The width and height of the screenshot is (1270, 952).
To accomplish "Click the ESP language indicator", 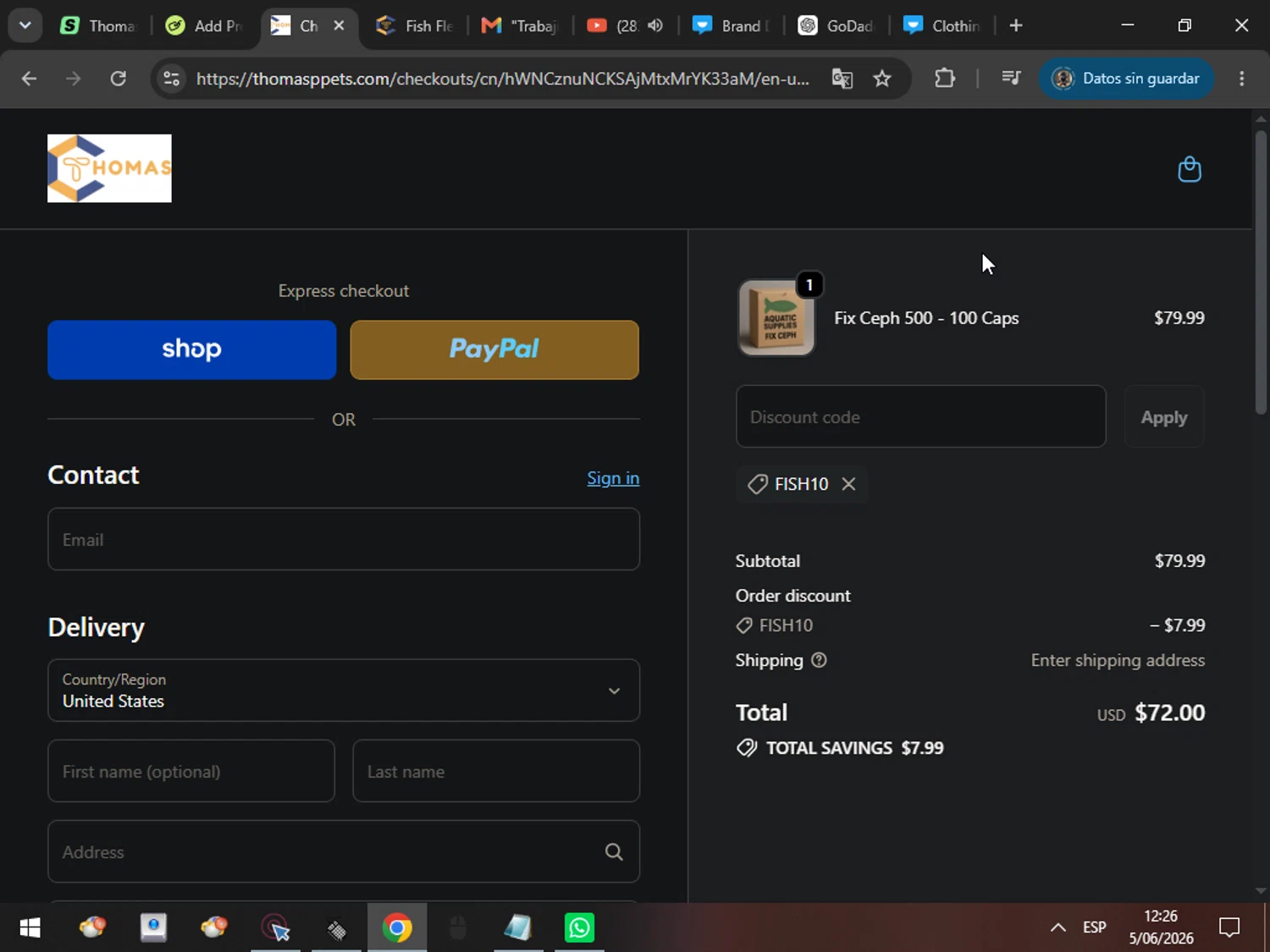I will [x=1095, y=927].
